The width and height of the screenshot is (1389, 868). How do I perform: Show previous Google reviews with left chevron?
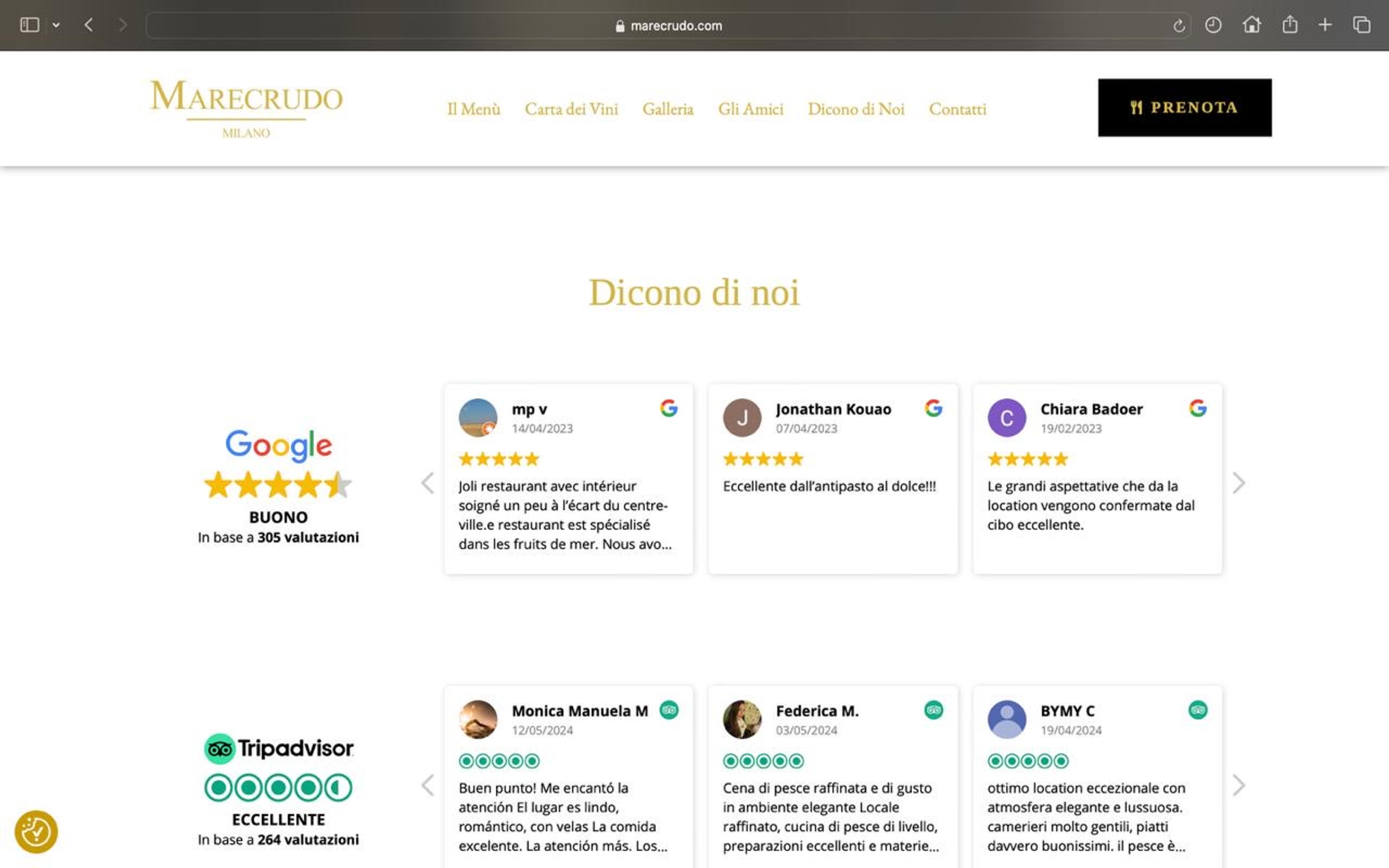[x=428, y=483]
